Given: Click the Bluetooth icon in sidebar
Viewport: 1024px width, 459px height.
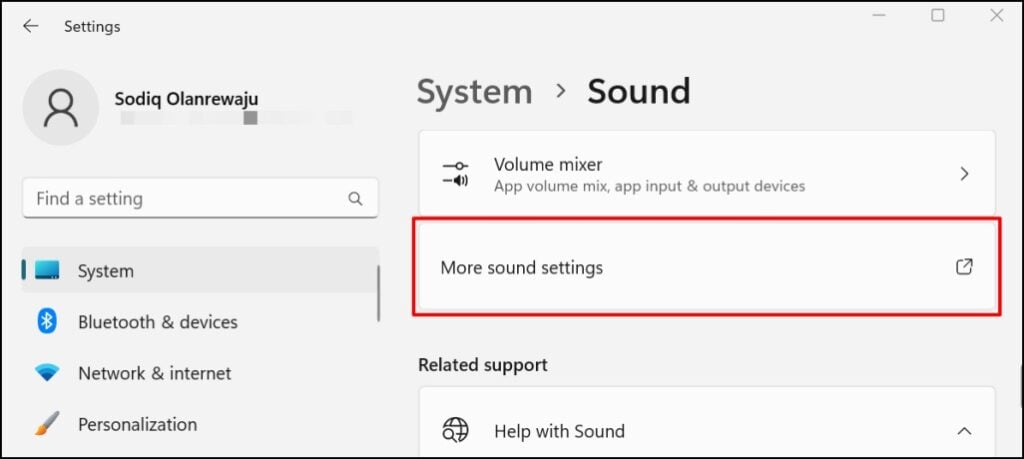Looking at the screenshot, I should pyautogui.click(x=47, y=322).
